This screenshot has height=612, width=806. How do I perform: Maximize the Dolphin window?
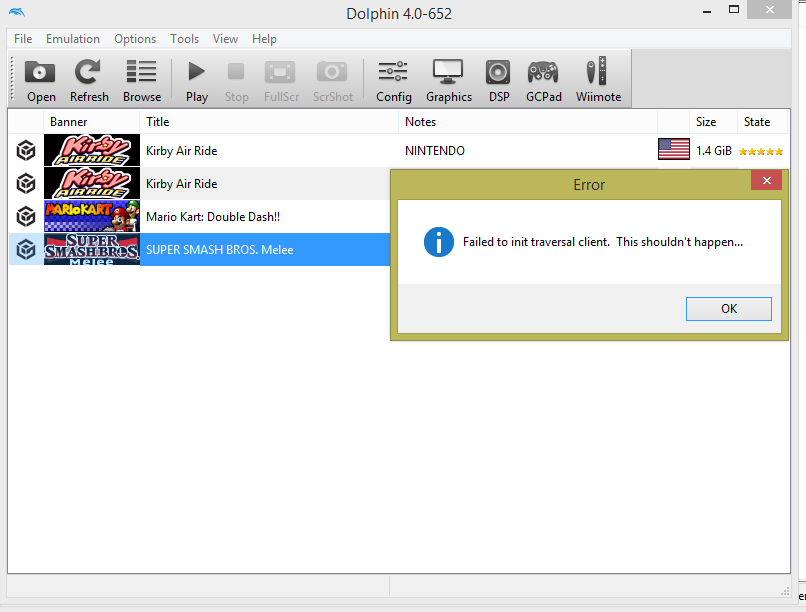[x=734, y=9]
